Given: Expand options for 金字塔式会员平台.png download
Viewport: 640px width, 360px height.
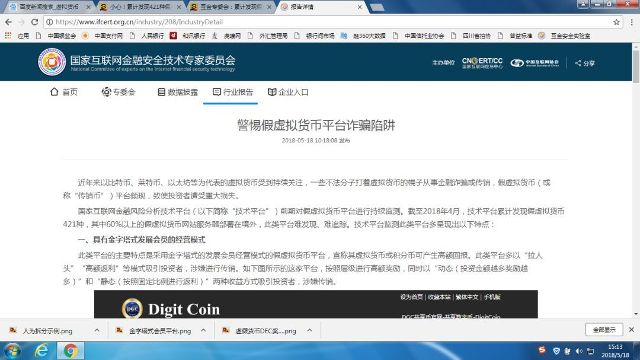Looking at the screenshot, I should tap(203, 331).
